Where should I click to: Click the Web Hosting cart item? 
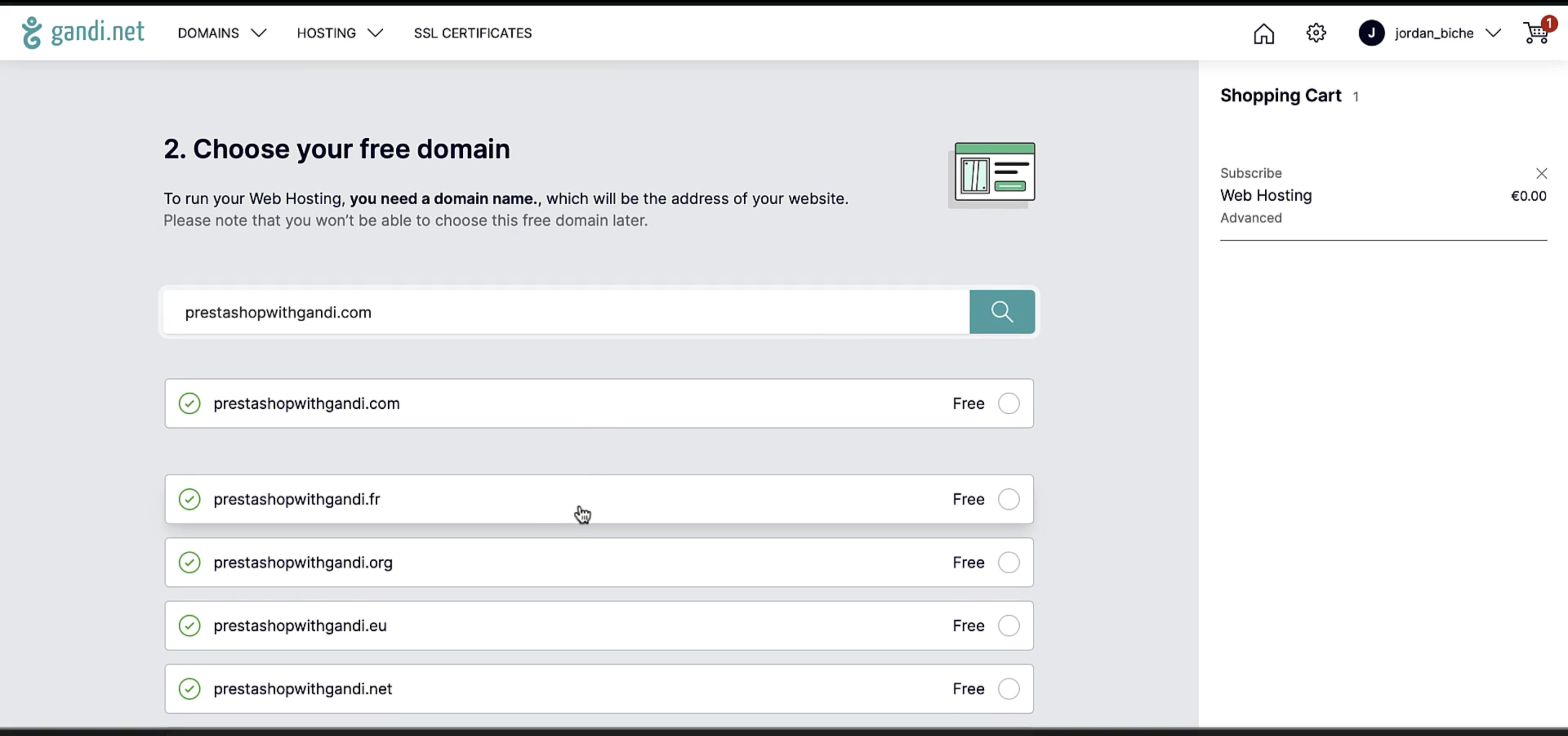coord(1266,195)
